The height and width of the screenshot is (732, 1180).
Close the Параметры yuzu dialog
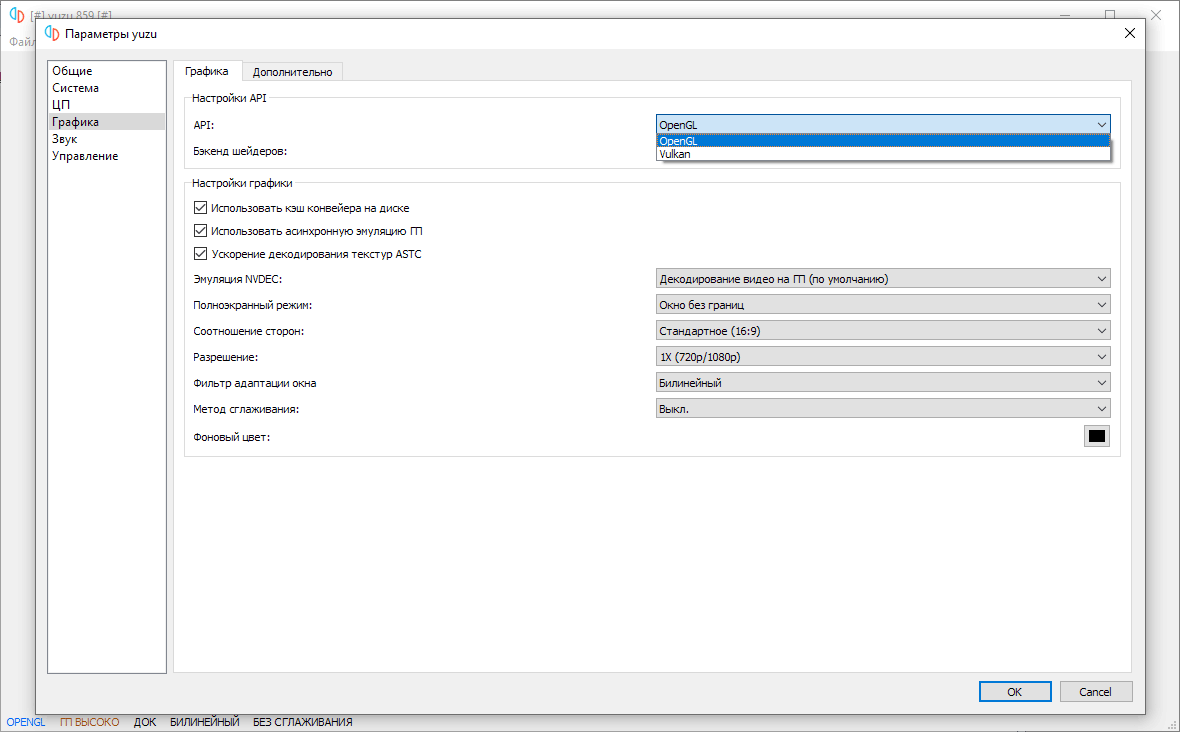click(x=1129, y=33)
